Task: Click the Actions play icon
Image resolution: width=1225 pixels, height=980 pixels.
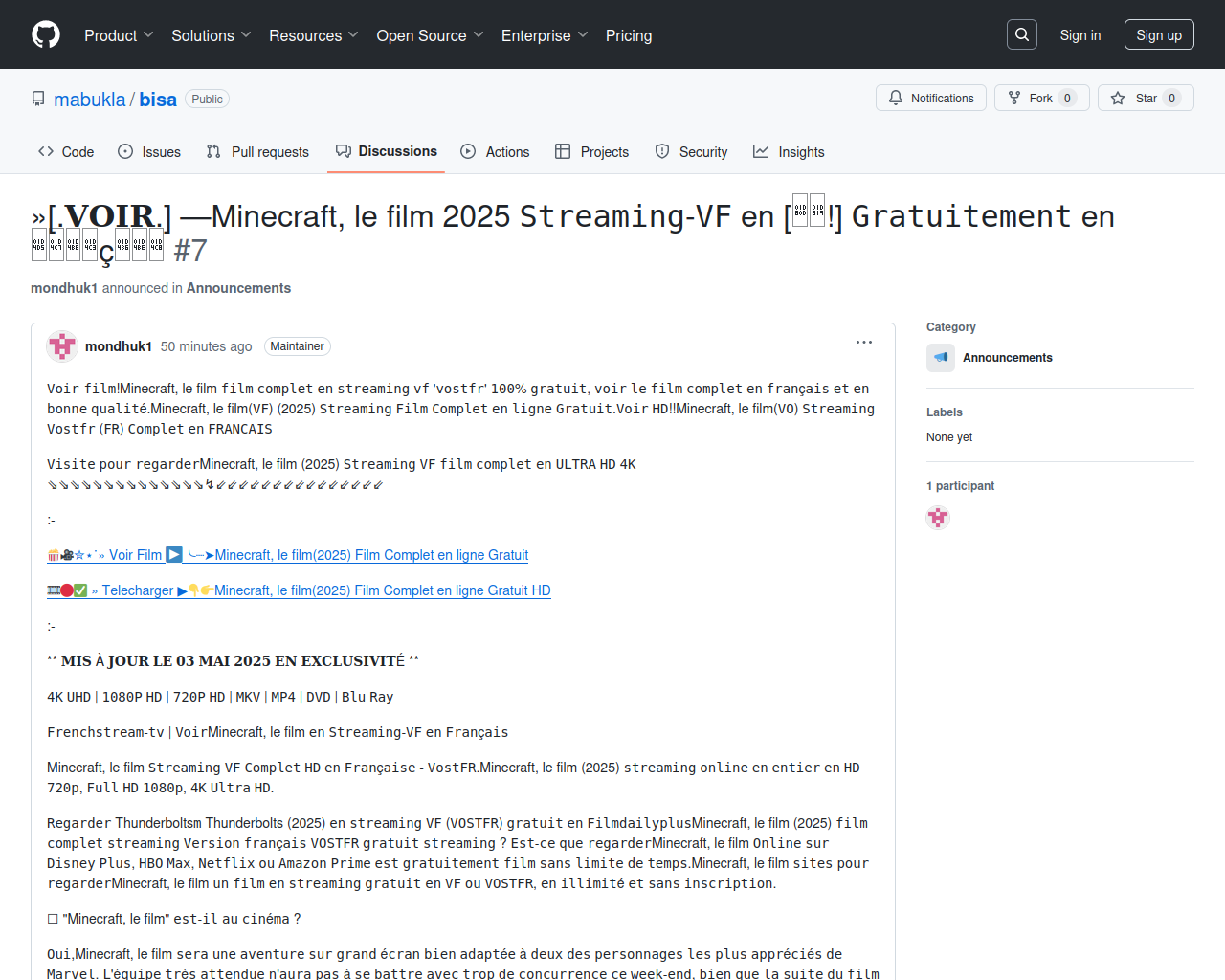Action: tap(468, 151)
